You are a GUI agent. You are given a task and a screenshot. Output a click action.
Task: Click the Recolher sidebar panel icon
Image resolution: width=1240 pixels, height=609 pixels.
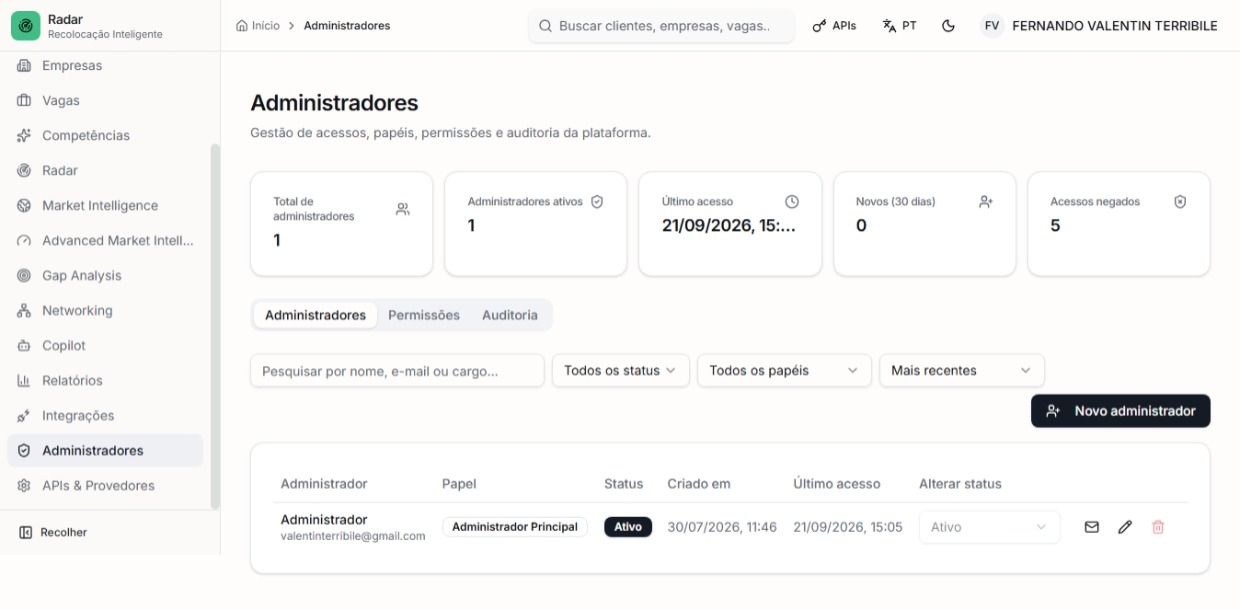point(26,533)
